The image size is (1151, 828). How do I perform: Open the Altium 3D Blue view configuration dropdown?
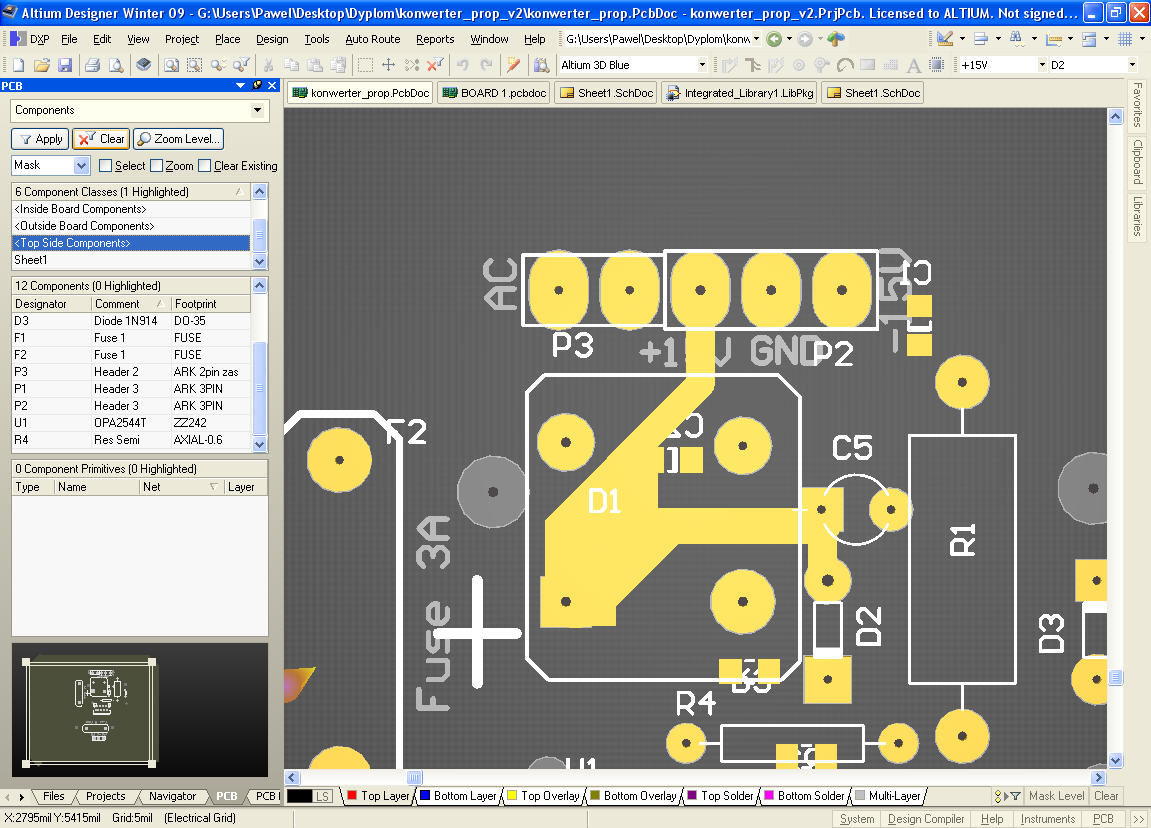click(701, 65)
